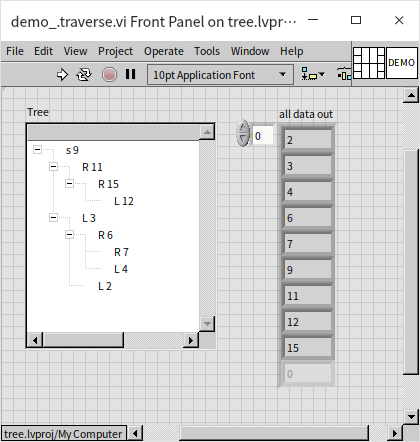
Task: Collapse the R 11 tree node
Action: coord(53,166)
